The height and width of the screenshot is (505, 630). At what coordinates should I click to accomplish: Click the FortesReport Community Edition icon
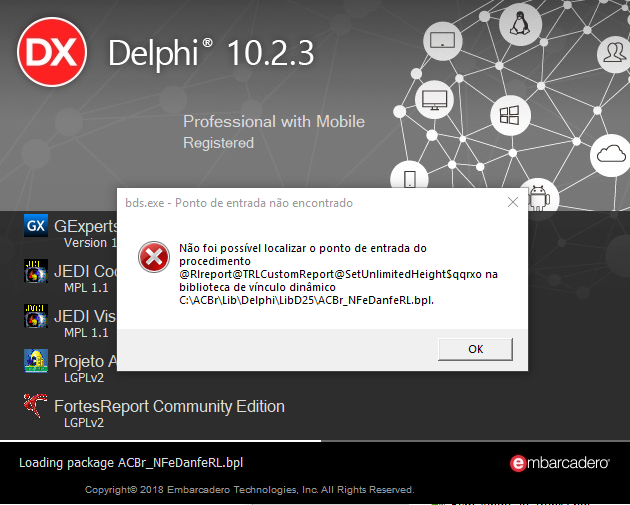(35, 405)
